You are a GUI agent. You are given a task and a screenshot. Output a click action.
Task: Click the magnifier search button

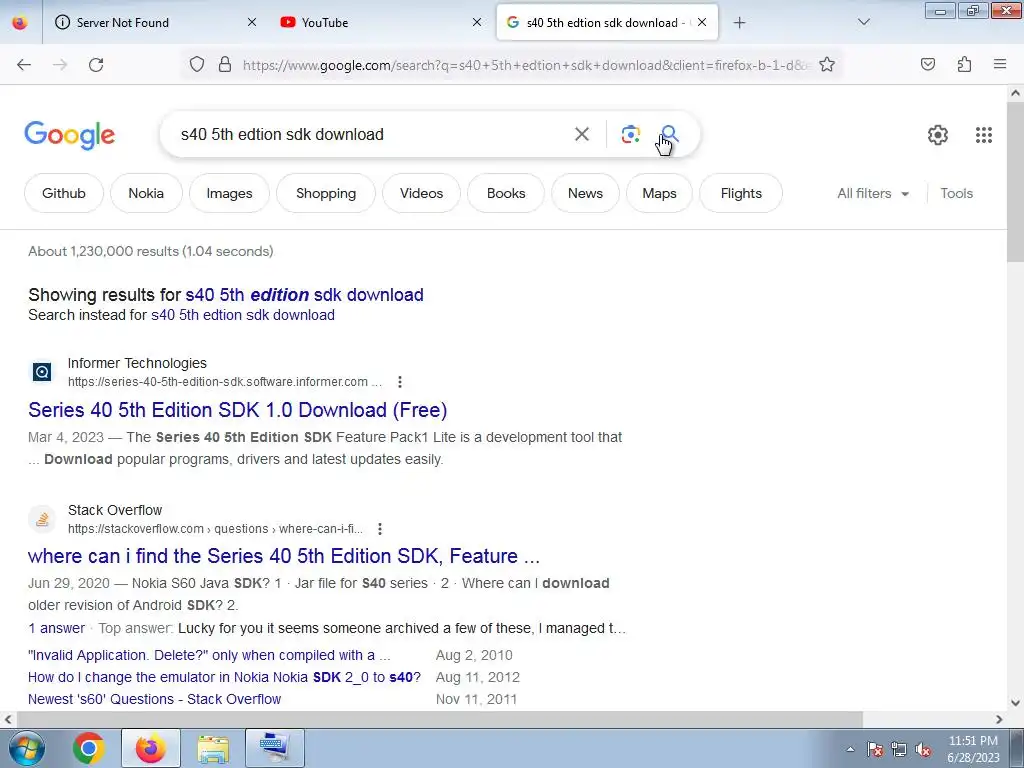point(669,135)
